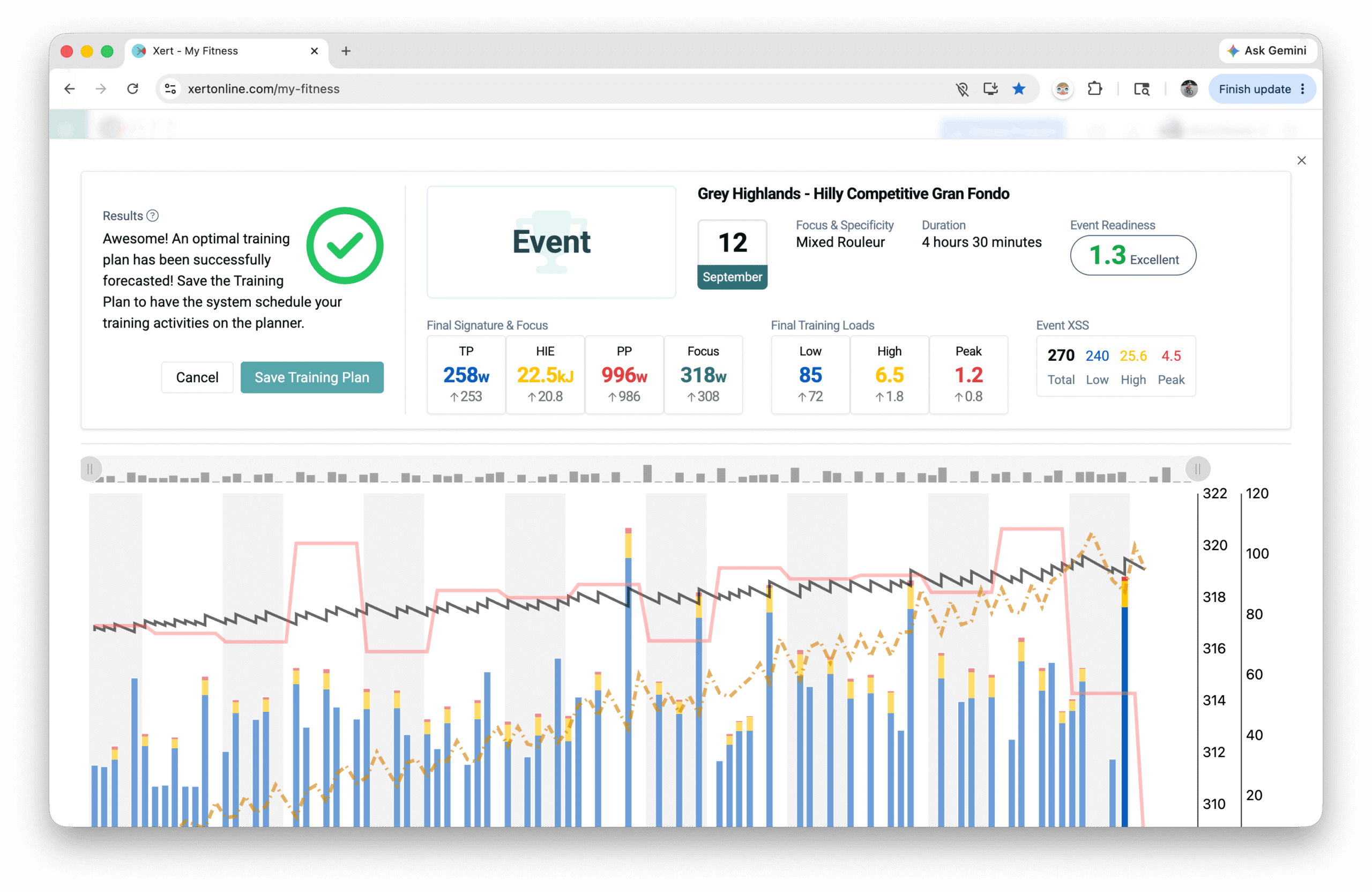
Task: Click Ask Gemini button
Action: coord(1267,51)
